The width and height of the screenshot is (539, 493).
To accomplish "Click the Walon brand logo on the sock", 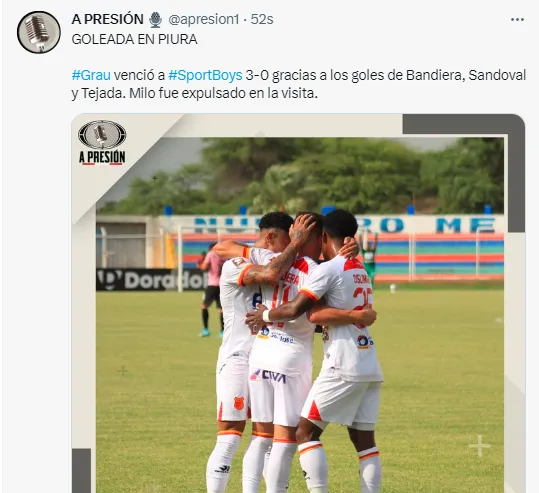I will click(x=222, y=469).
